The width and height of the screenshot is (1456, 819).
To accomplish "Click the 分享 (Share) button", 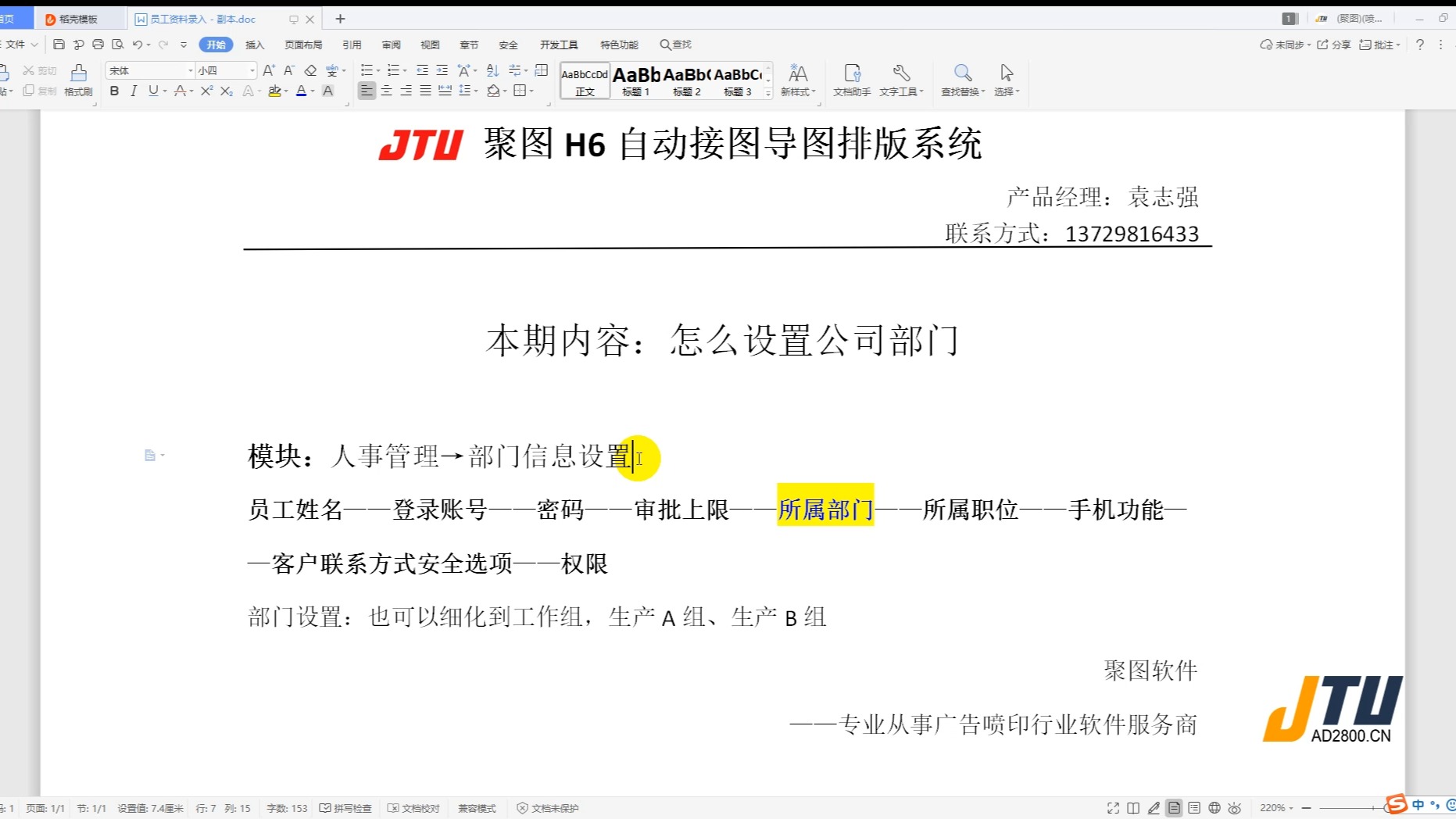I will click(x=1334, y=45).
